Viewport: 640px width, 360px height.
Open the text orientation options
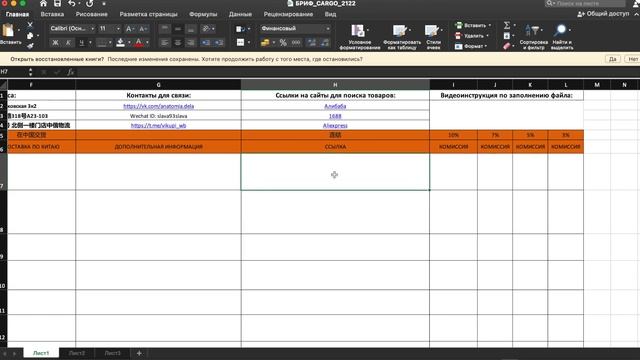(x=208, y=29)
